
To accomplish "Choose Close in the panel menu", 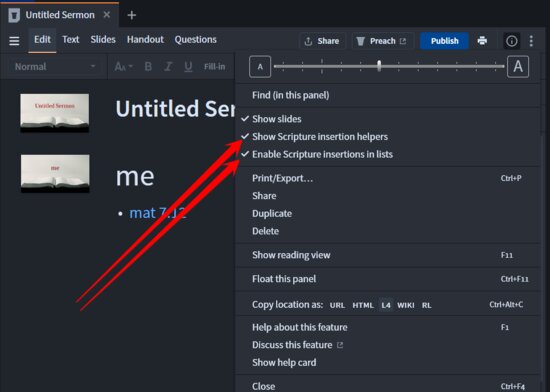I will coord(388,386).
